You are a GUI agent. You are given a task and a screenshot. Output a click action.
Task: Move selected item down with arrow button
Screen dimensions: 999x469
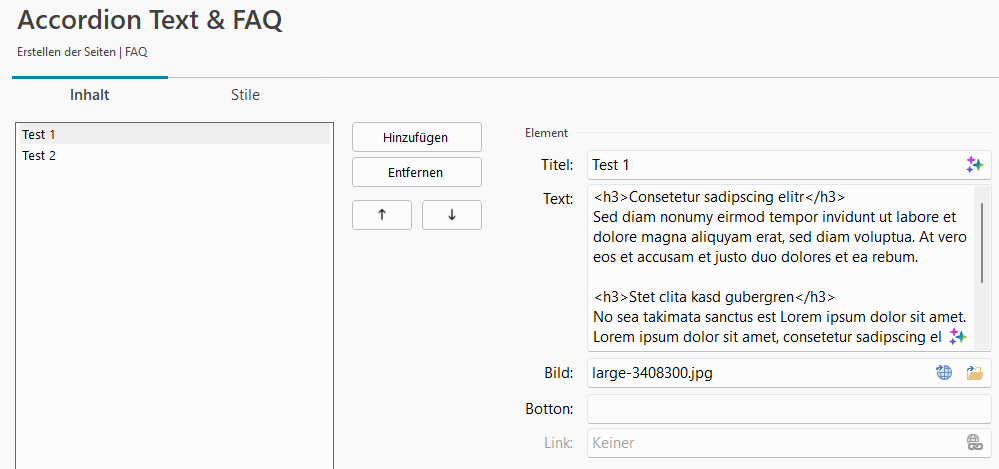451,215
